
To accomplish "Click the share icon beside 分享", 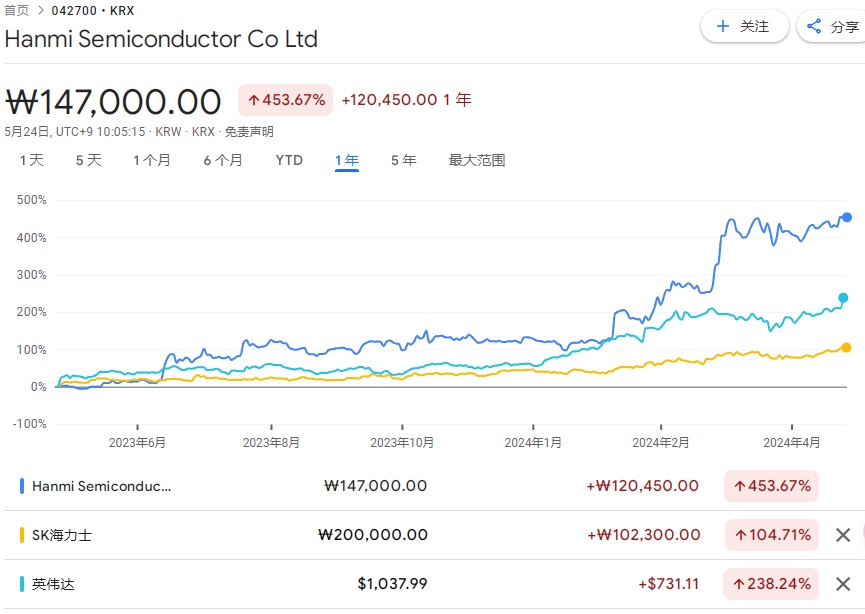I will [x=814, y=27].
